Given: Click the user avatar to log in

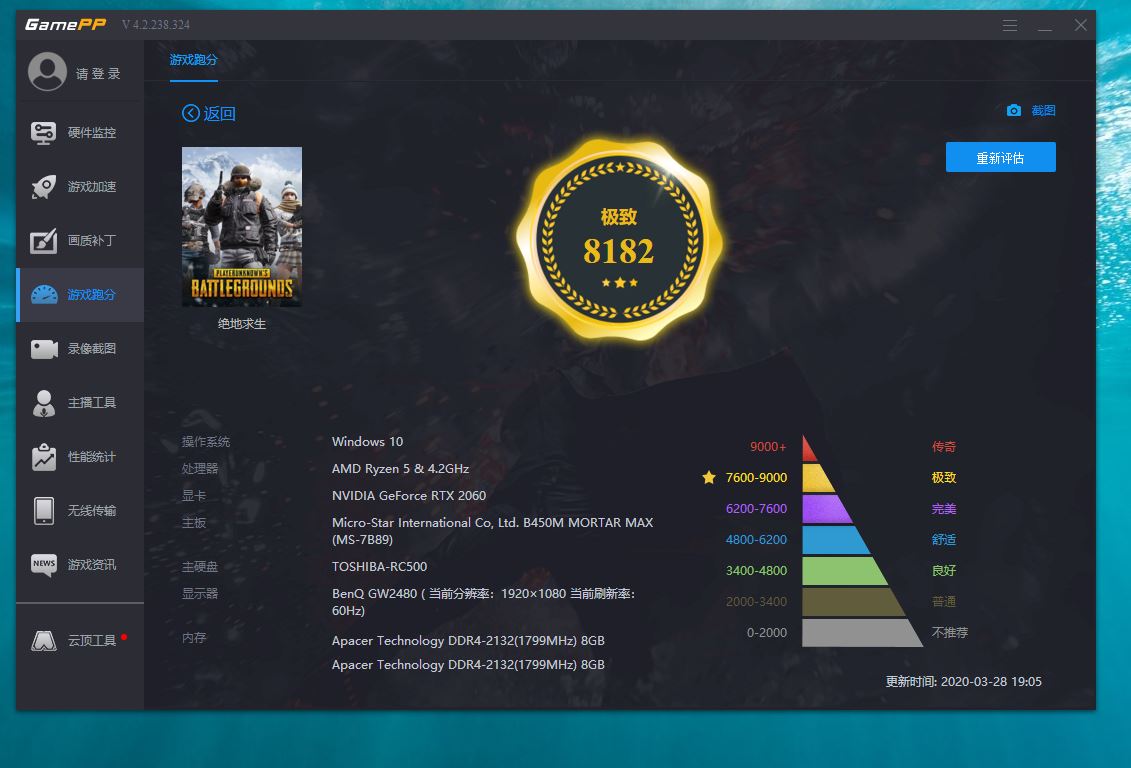Looking at the screenshot, I should click(47, 72).
